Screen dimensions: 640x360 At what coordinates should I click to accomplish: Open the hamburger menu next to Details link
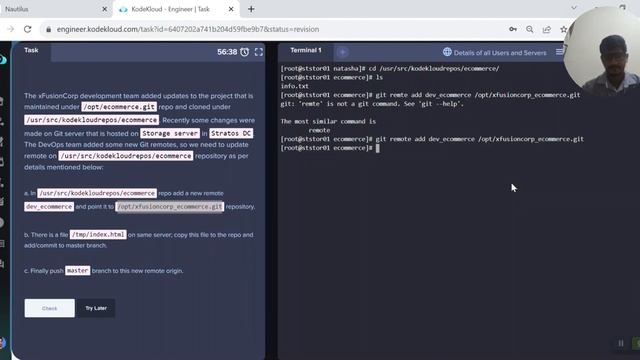pyautogui.click(x=559, y=52)
